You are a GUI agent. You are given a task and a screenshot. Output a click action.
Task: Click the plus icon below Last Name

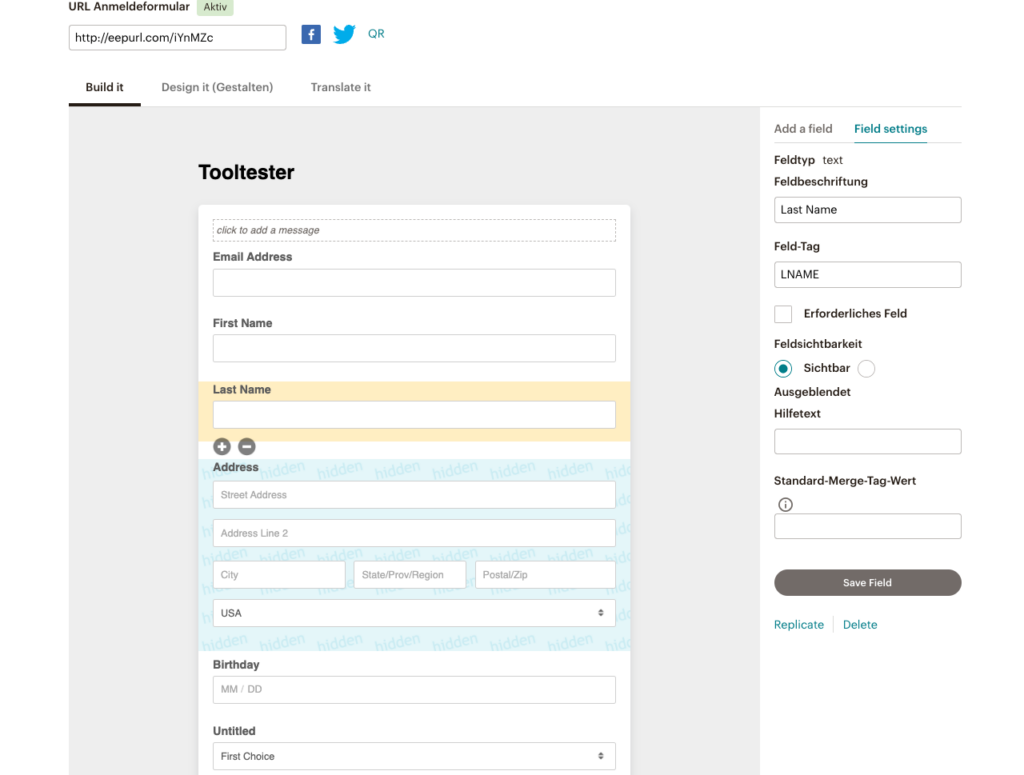point(222,447)
